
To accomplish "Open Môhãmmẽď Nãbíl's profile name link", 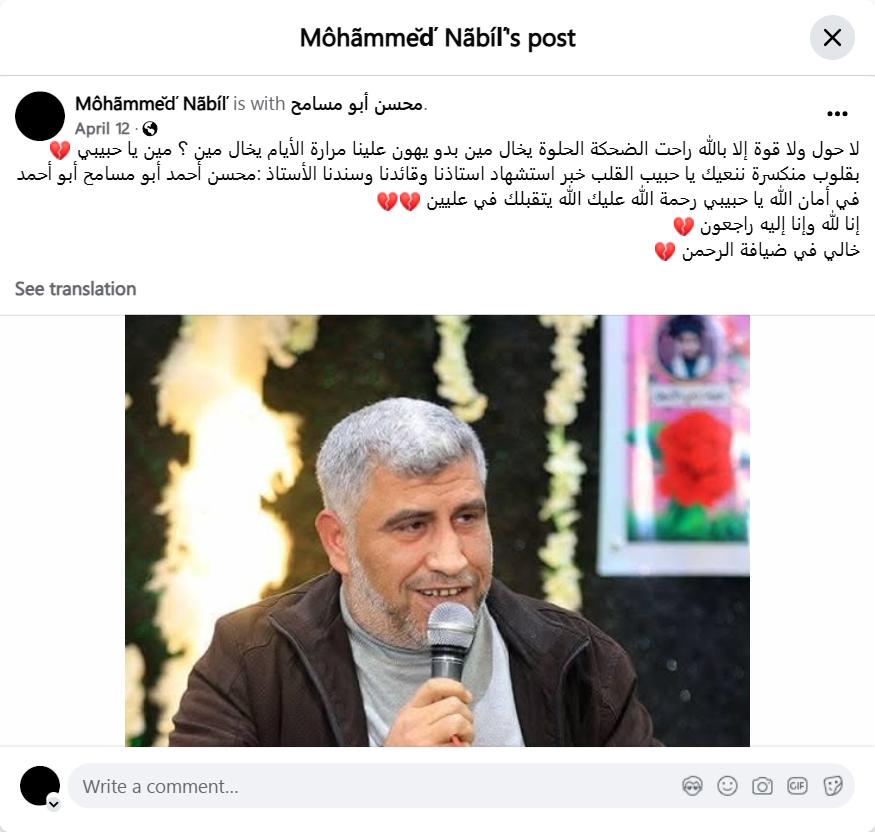I will [152, 104].
